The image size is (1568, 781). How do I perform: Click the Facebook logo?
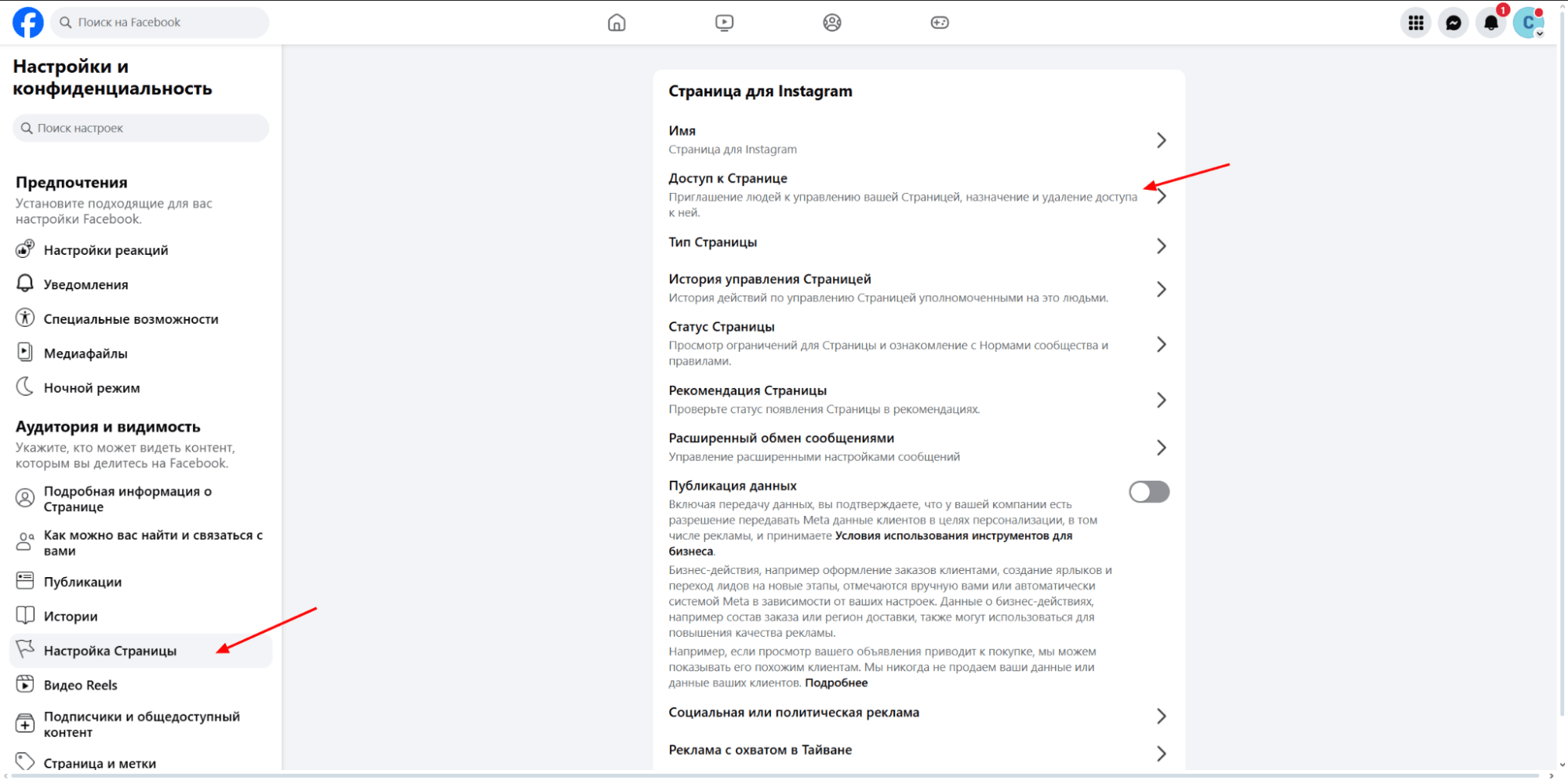pyautogui.click(x=27, y=22)
